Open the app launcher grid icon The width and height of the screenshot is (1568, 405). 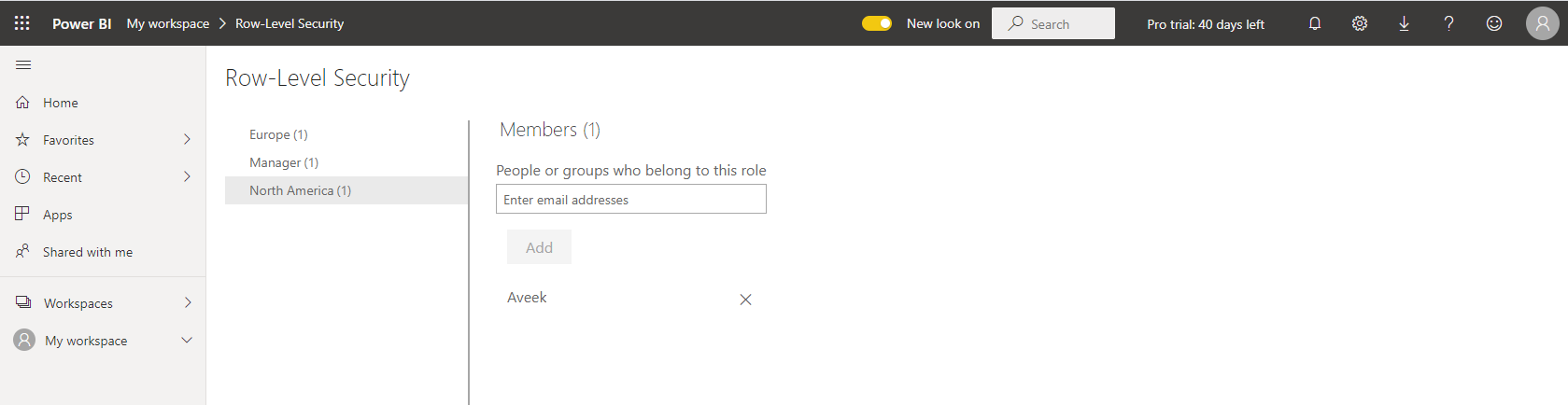(x=22, y=23)
